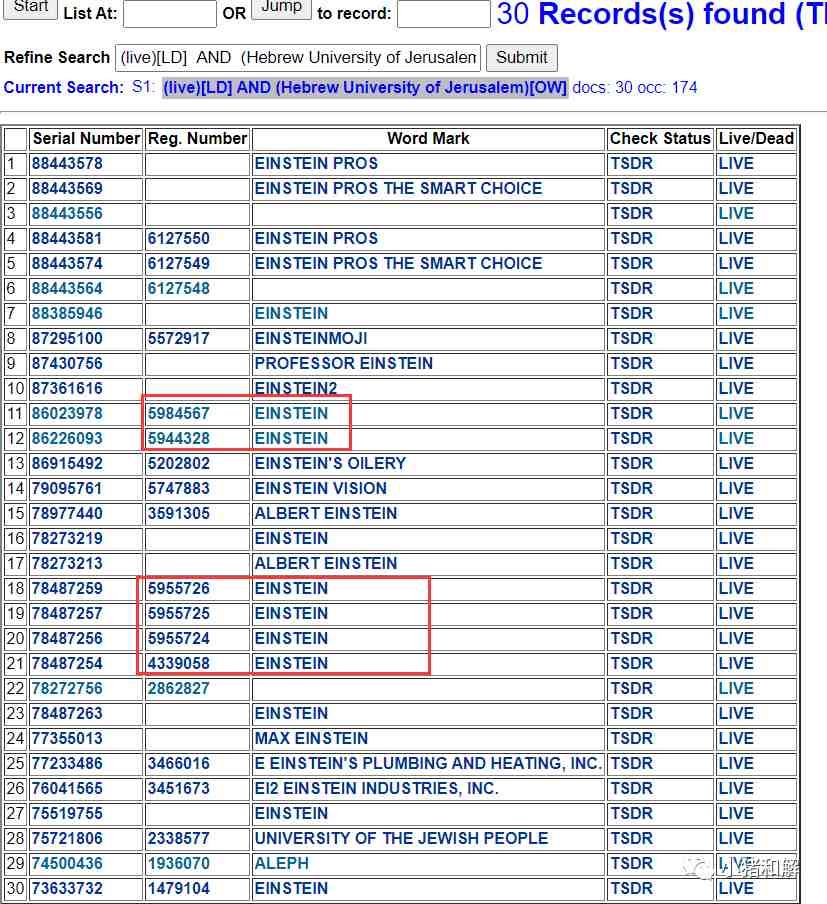Open serial number 78977440

pyautogui.click(x=67, y=513)
